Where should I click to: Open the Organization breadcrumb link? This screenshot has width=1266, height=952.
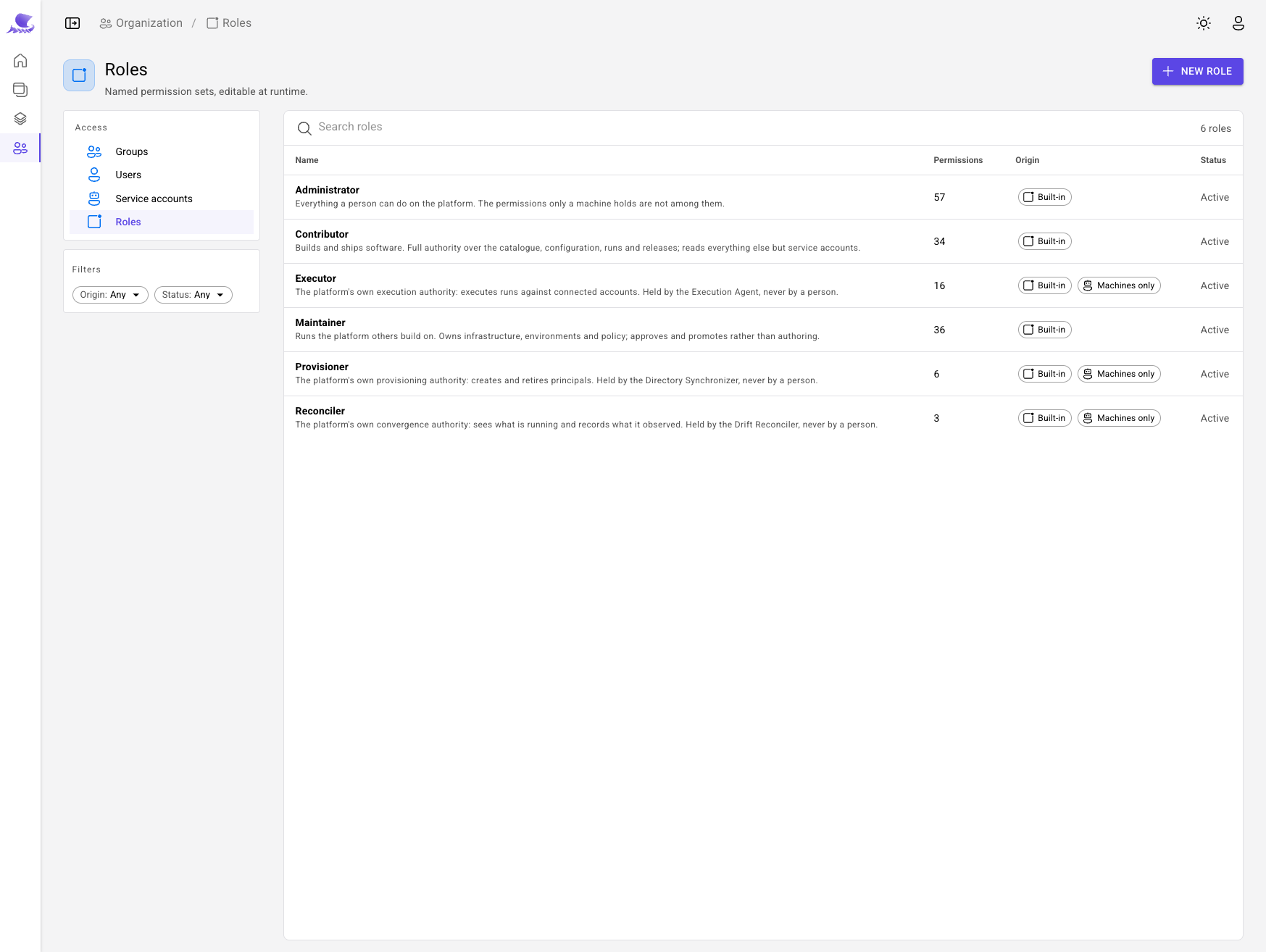[x=141, y=23]
